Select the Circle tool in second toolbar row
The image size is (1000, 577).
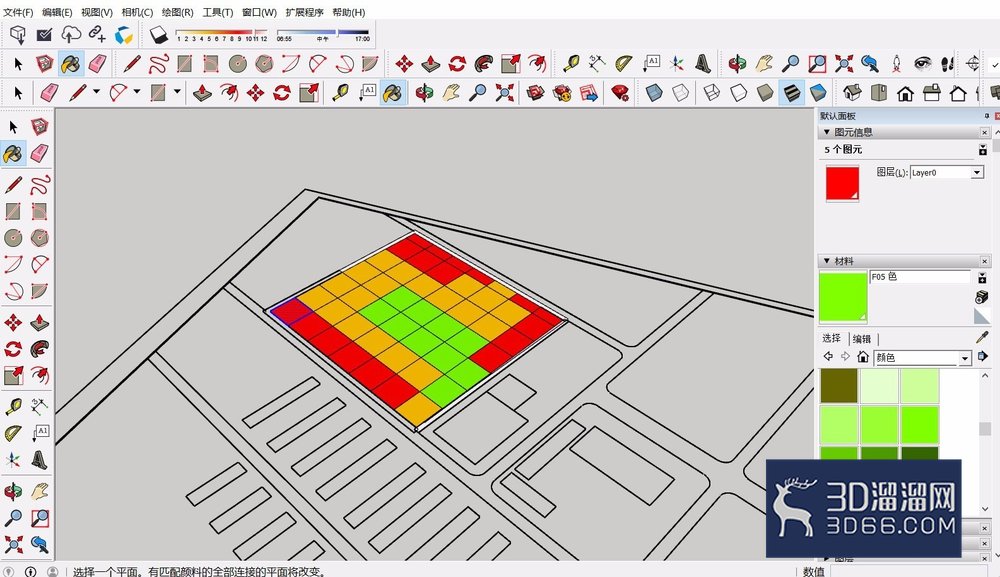(238, 64)
